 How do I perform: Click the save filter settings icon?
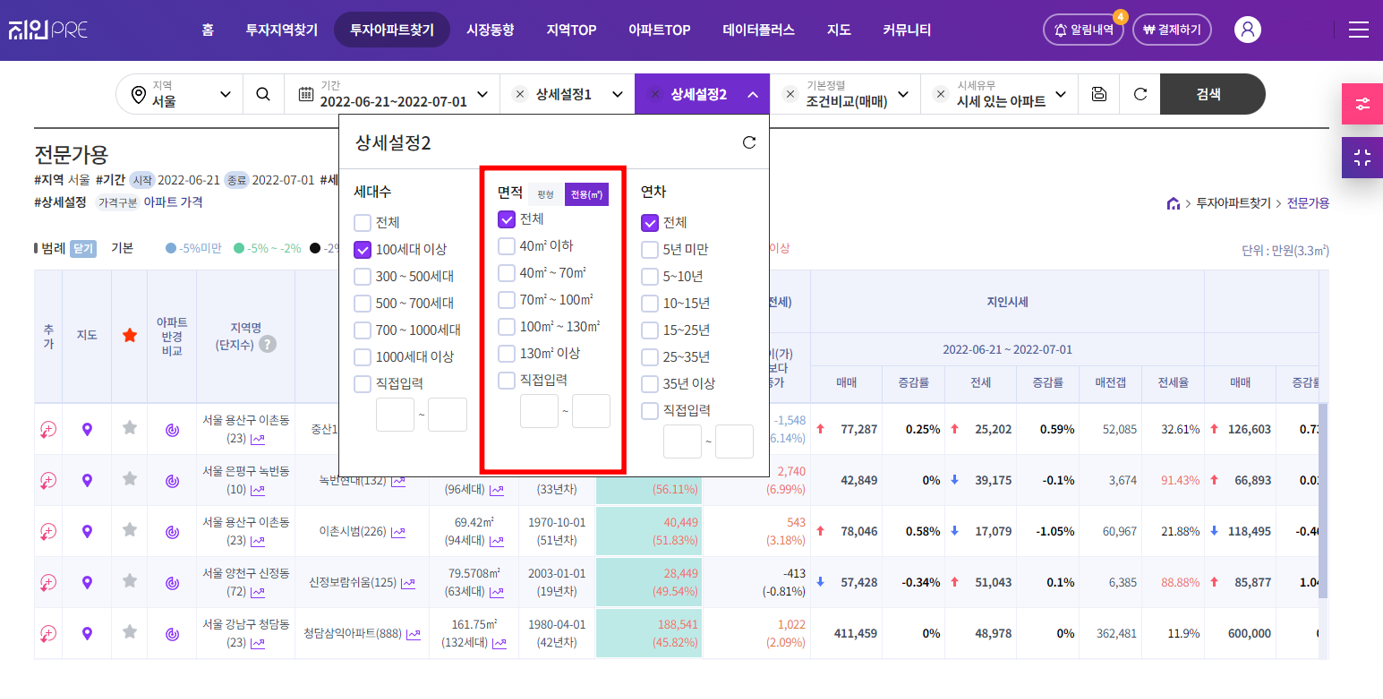pos(1099,94)
